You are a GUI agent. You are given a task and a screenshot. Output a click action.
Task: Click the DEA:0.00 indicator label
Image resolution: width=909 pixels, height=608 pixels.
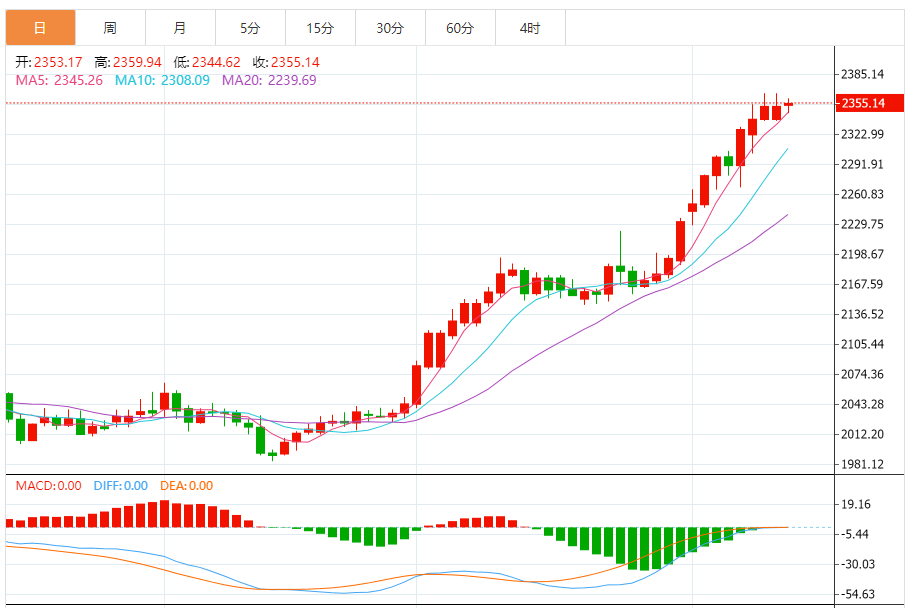[x=187, y=486]
